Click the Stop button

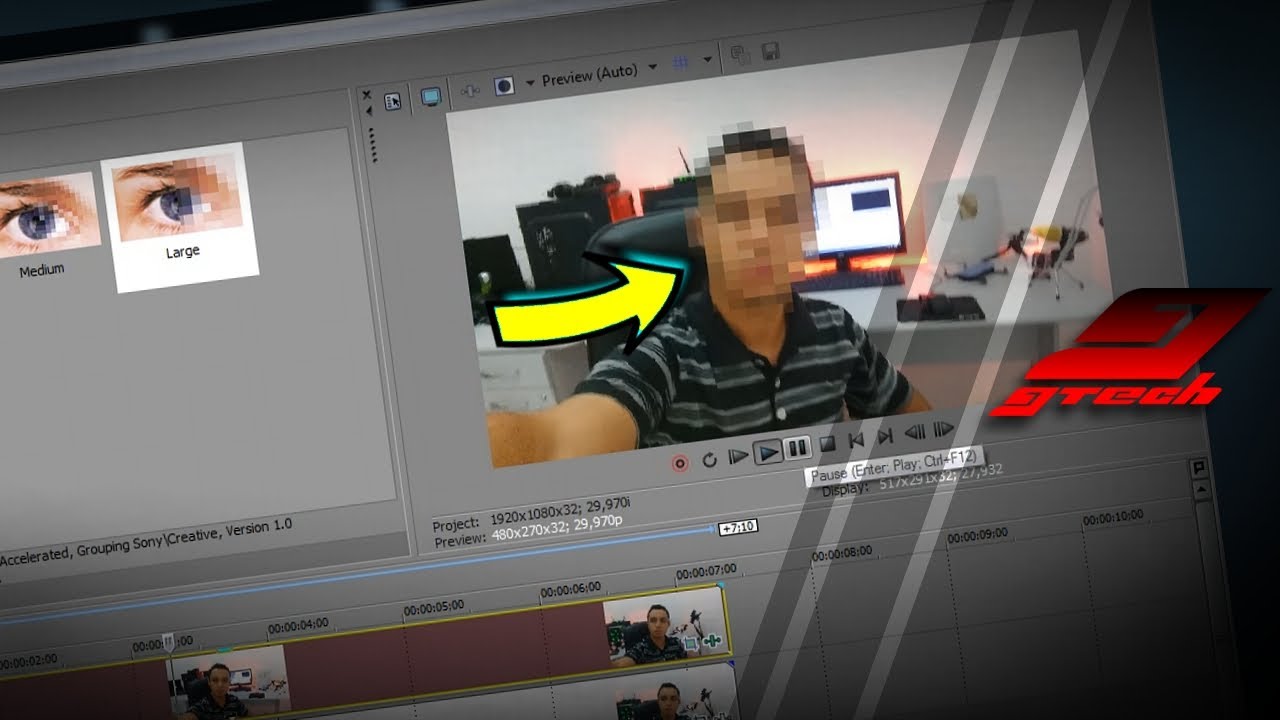[827, 445]
